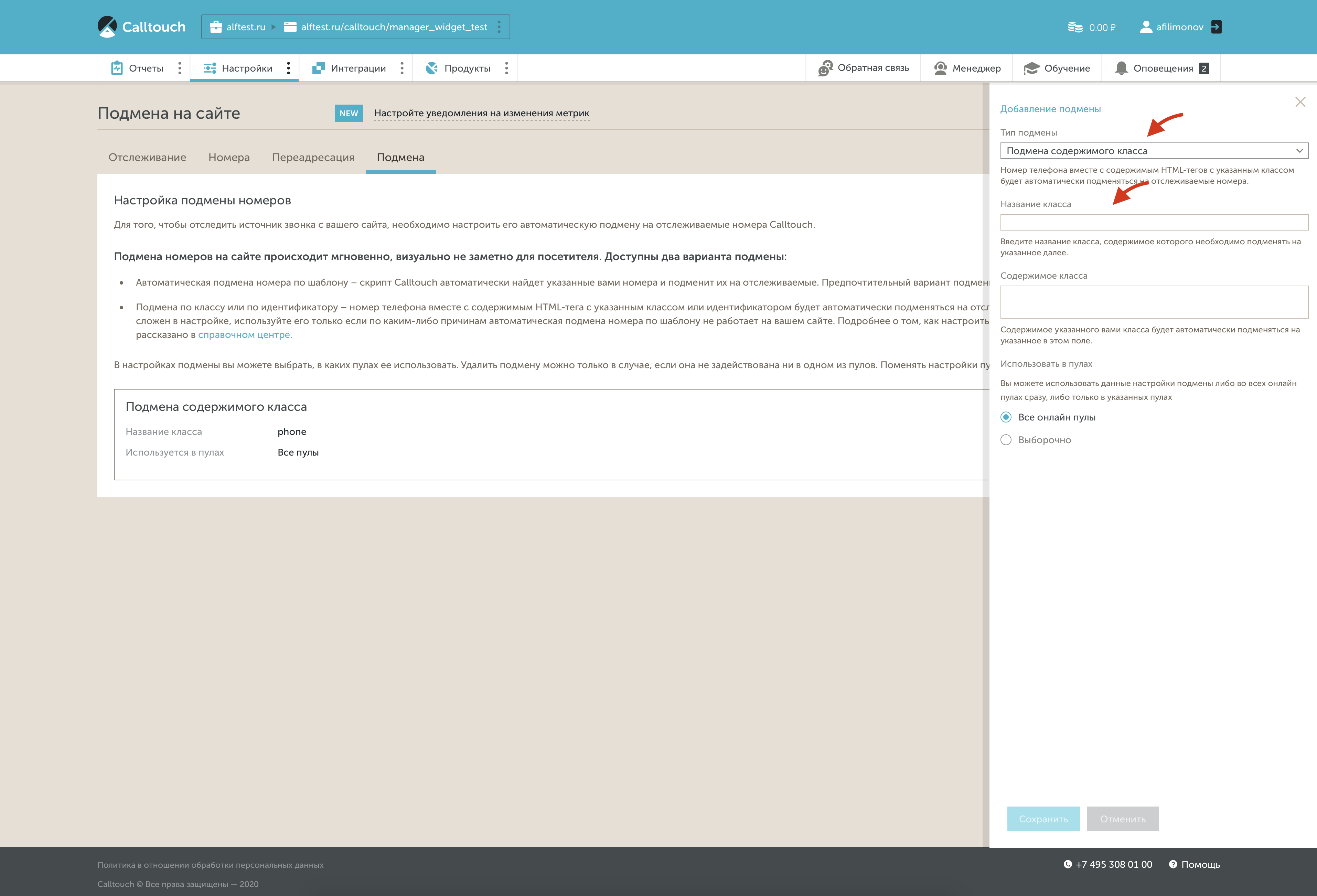Open Оповещения notifications
Image resolution: width=1317 pixels, height=896 pixels.
tap(1161, 68)
